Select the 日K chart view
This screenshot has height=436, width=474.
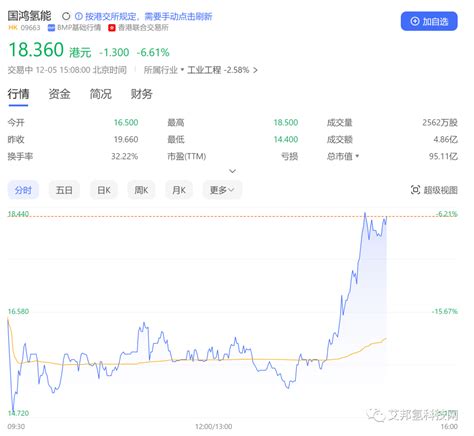(x=104, y=190)
